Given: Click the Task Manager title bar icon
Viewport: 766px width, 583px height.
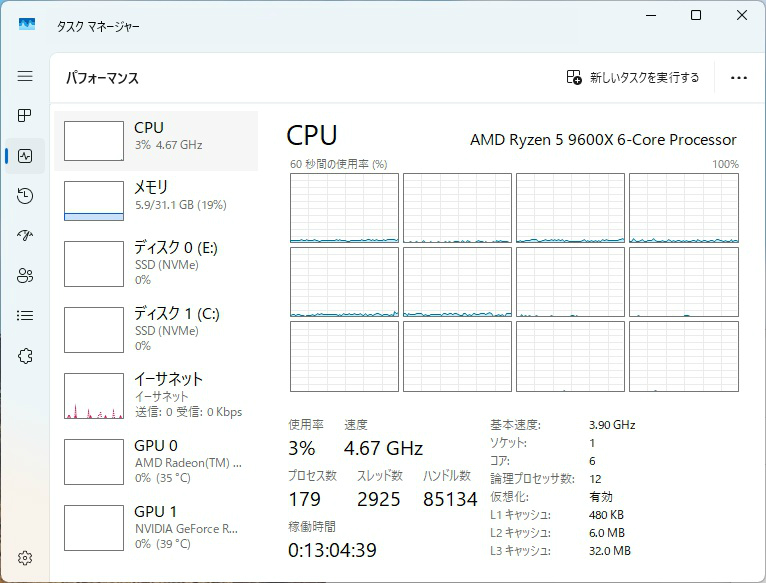Looking at the screenshot, I should pos(27,23).
